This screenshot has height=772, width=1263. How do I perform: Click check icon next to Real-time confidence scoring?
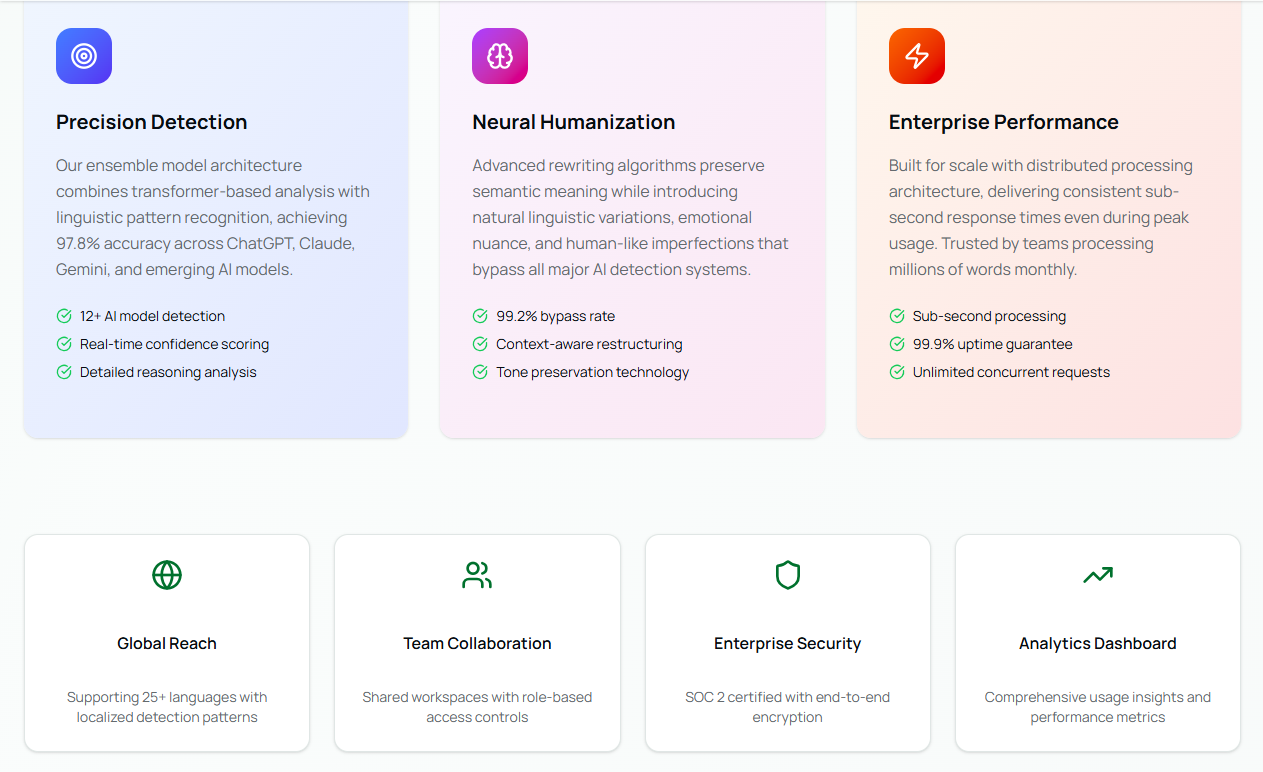tap(64, 344)
